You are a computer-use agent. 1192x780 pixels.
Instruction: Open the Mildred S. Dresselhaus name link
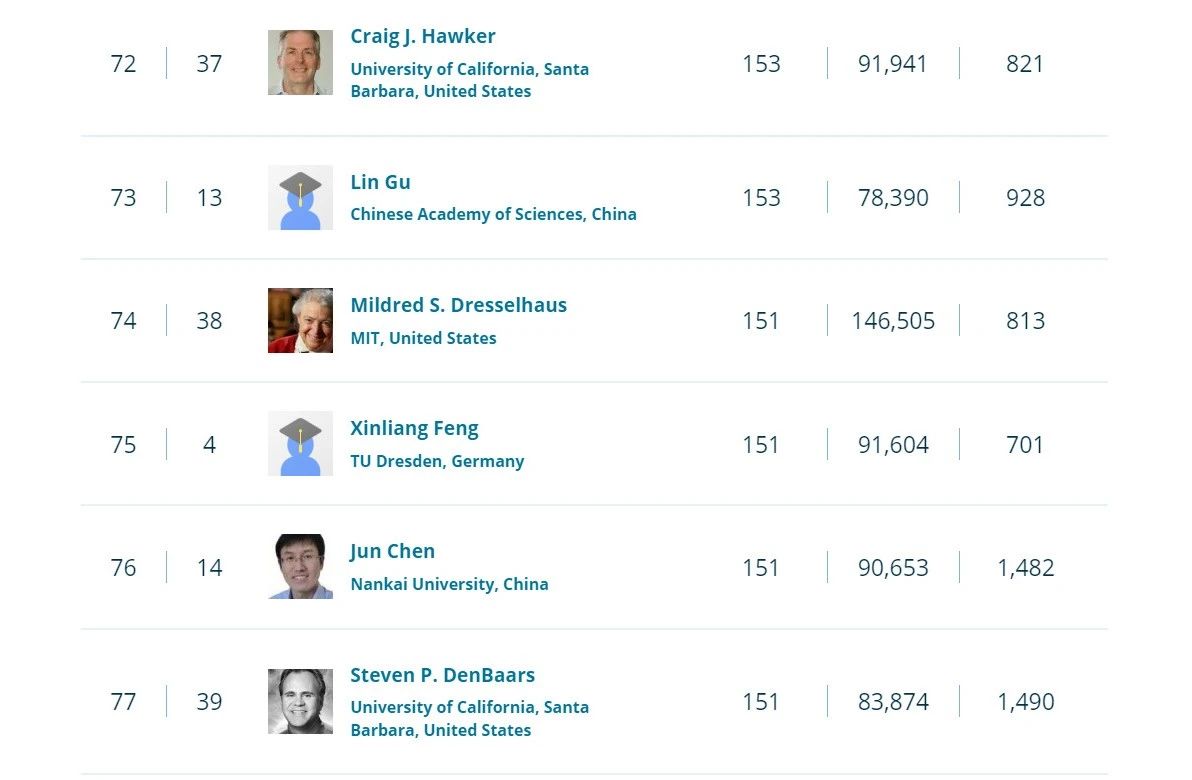click(458, 306)
